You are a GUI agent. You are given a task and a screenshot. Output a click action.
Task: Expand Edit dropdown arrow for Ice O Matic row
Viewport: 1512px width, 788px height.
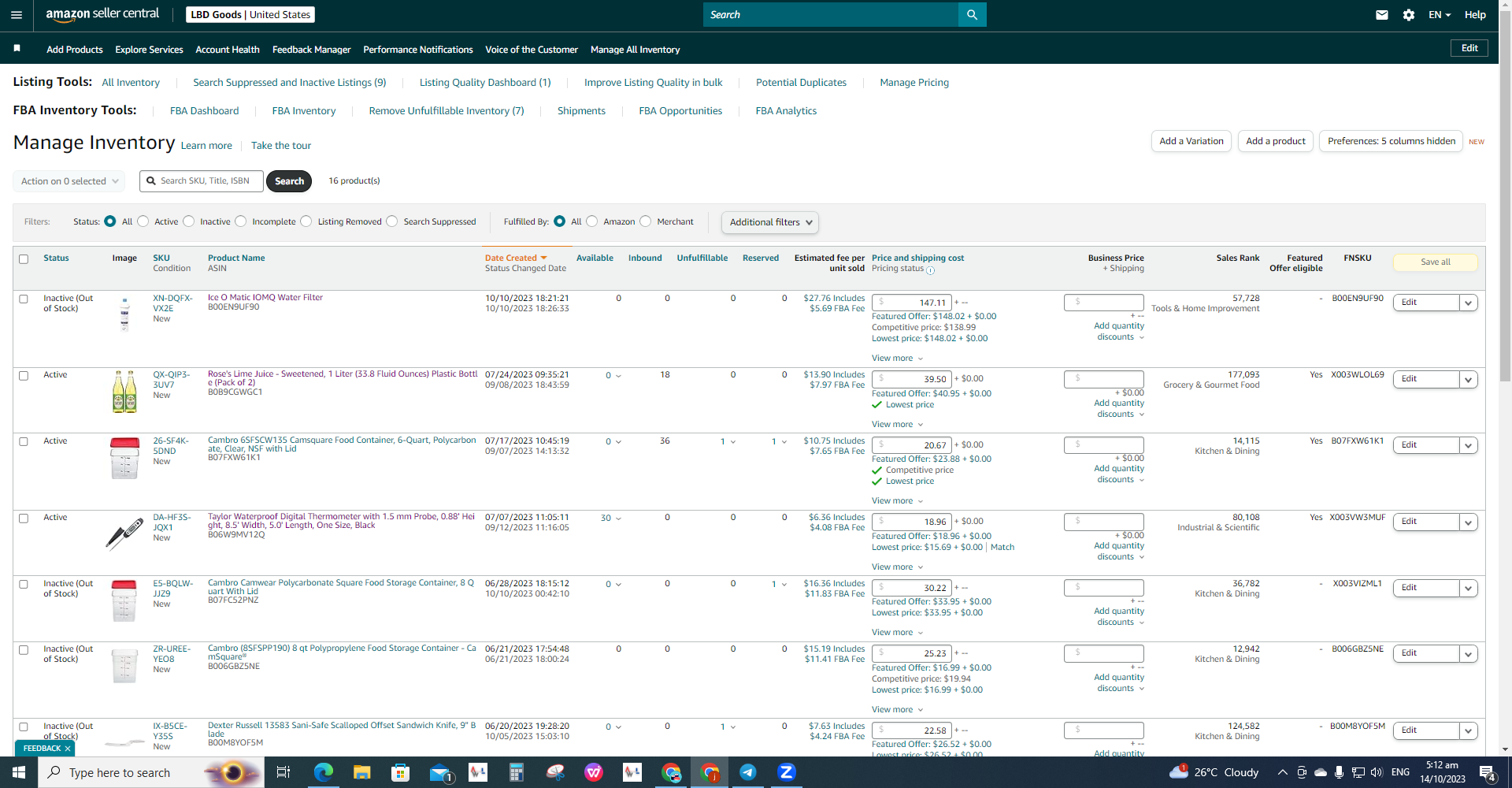tap(1469, 303)
